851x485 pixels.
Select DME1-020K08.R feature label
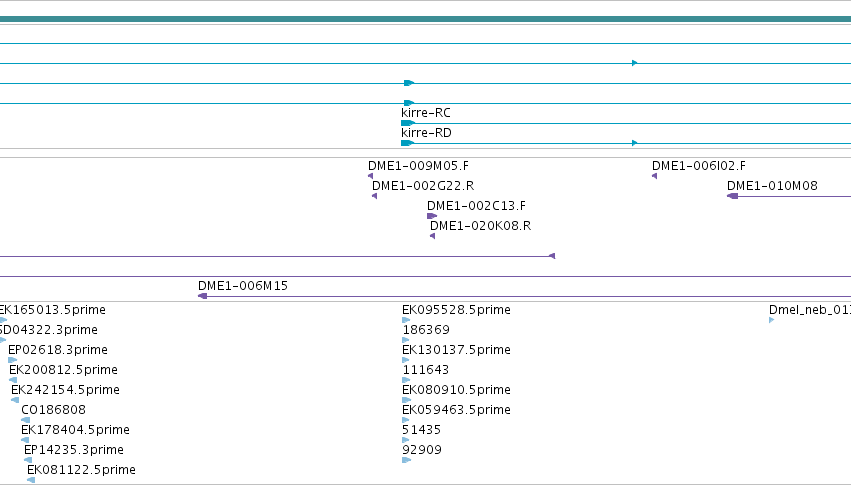point(480,226)
